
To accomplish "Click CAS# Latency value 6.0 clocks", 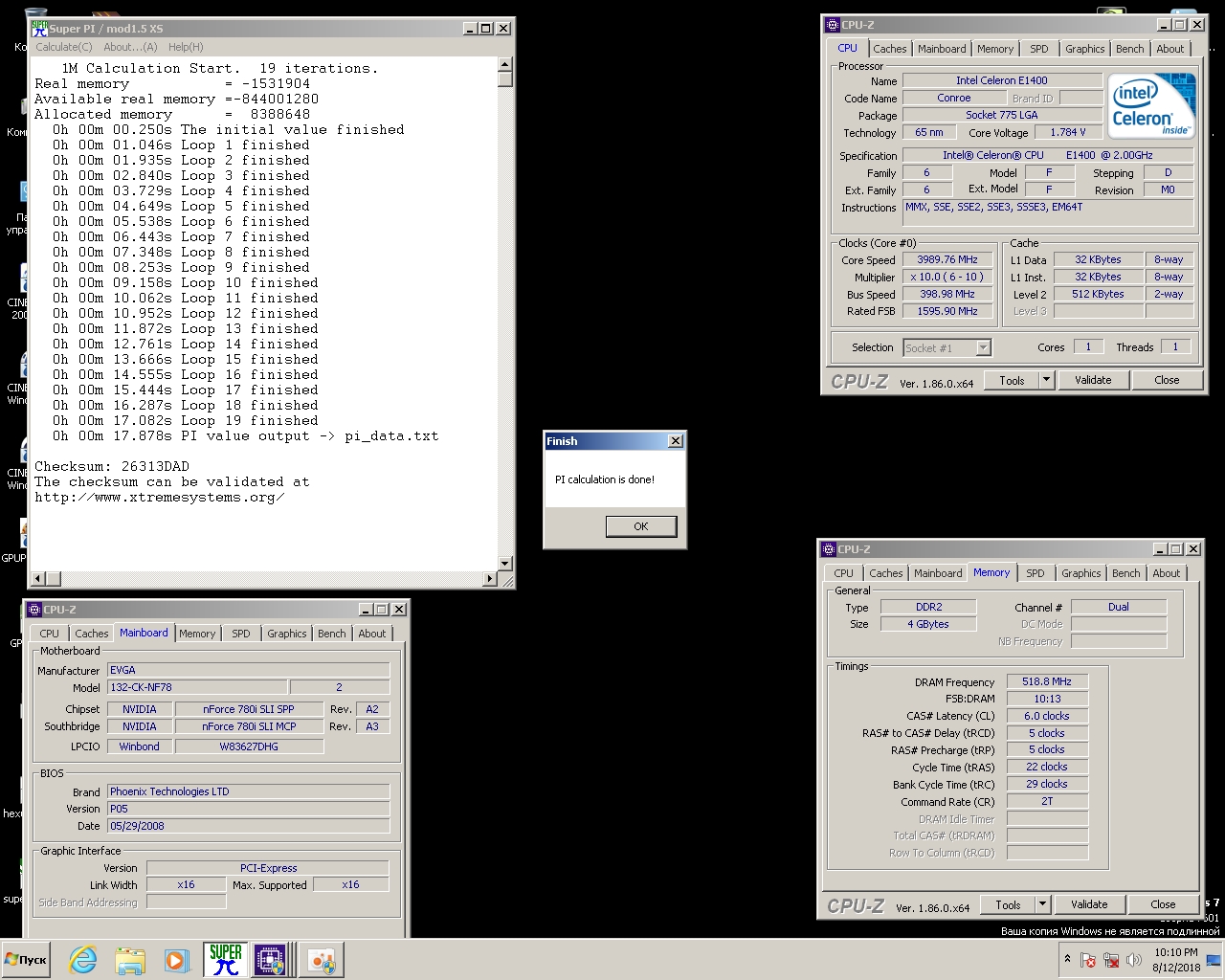I will 1047,716.
